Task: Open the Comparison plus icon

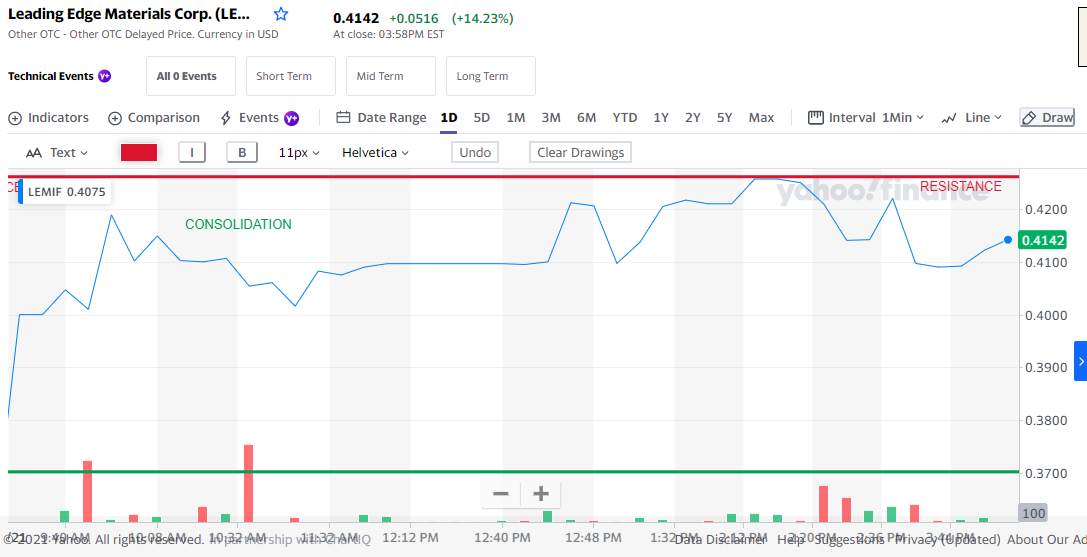Action: pos(115,118)
